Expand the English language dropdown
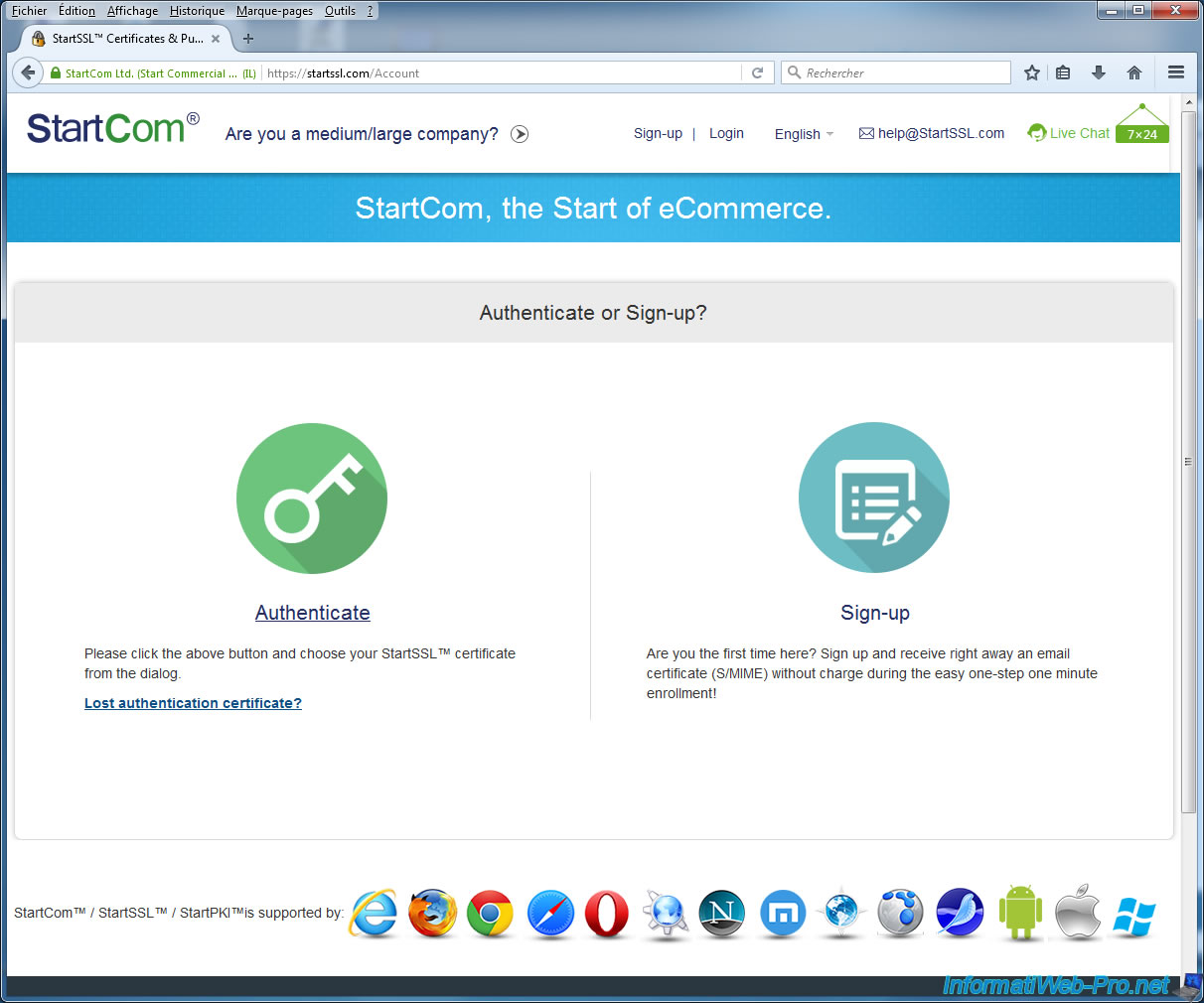The width and height of the screenshot is (1204, 1003). [x=804, y=134]
